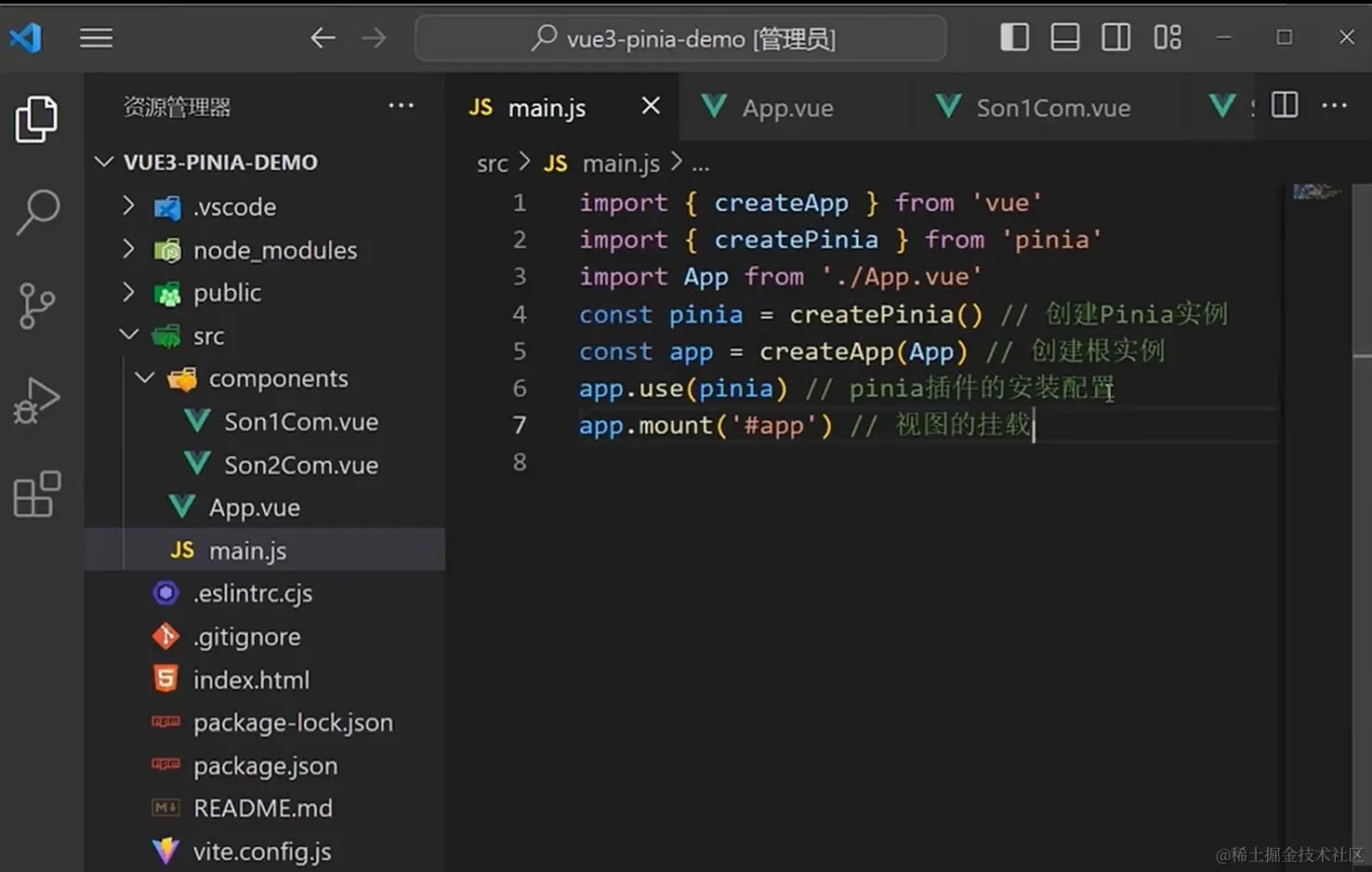The image size is (1372, 872).
Task: Toggle the bottom panel
Action: coord(1065,37)
